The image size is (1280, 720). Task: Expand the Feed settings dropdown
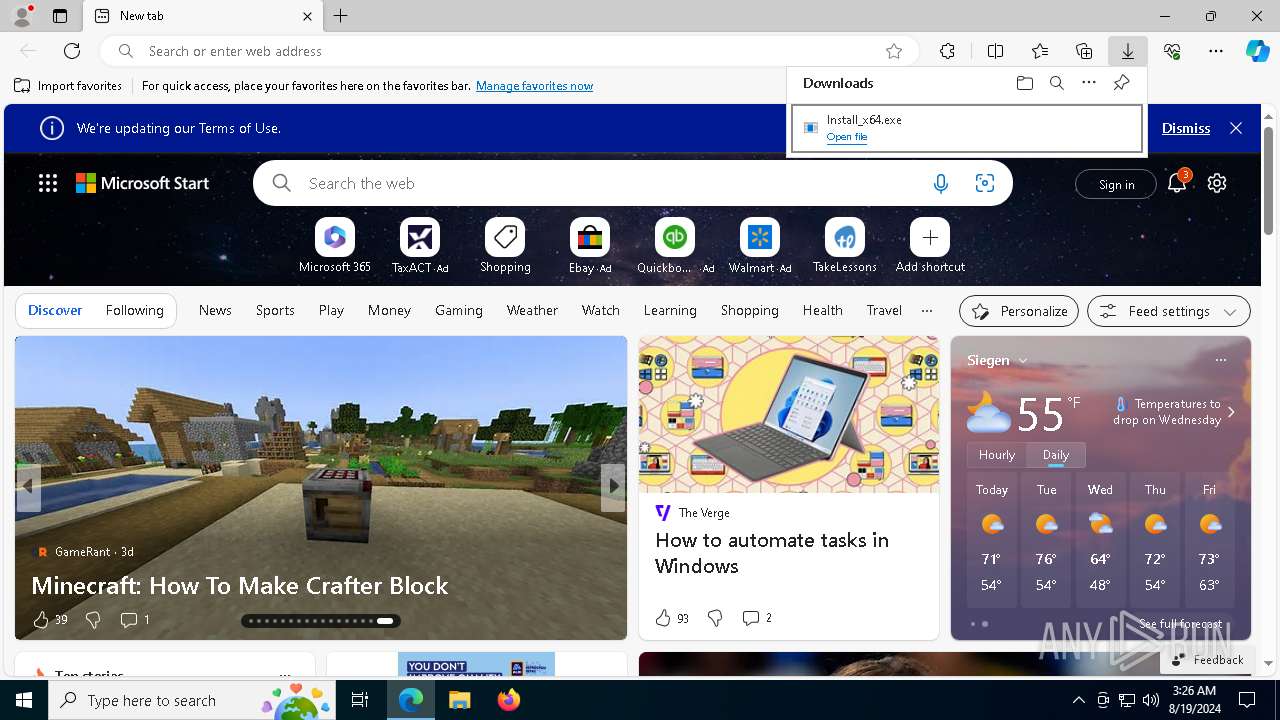click(1169, 311)
